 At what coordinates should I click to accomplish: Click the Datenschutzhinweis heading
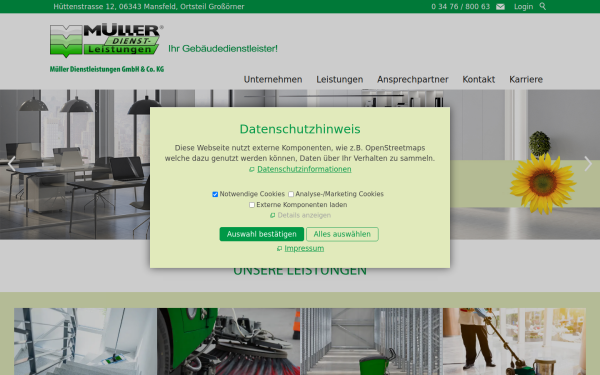coord(300,129)
